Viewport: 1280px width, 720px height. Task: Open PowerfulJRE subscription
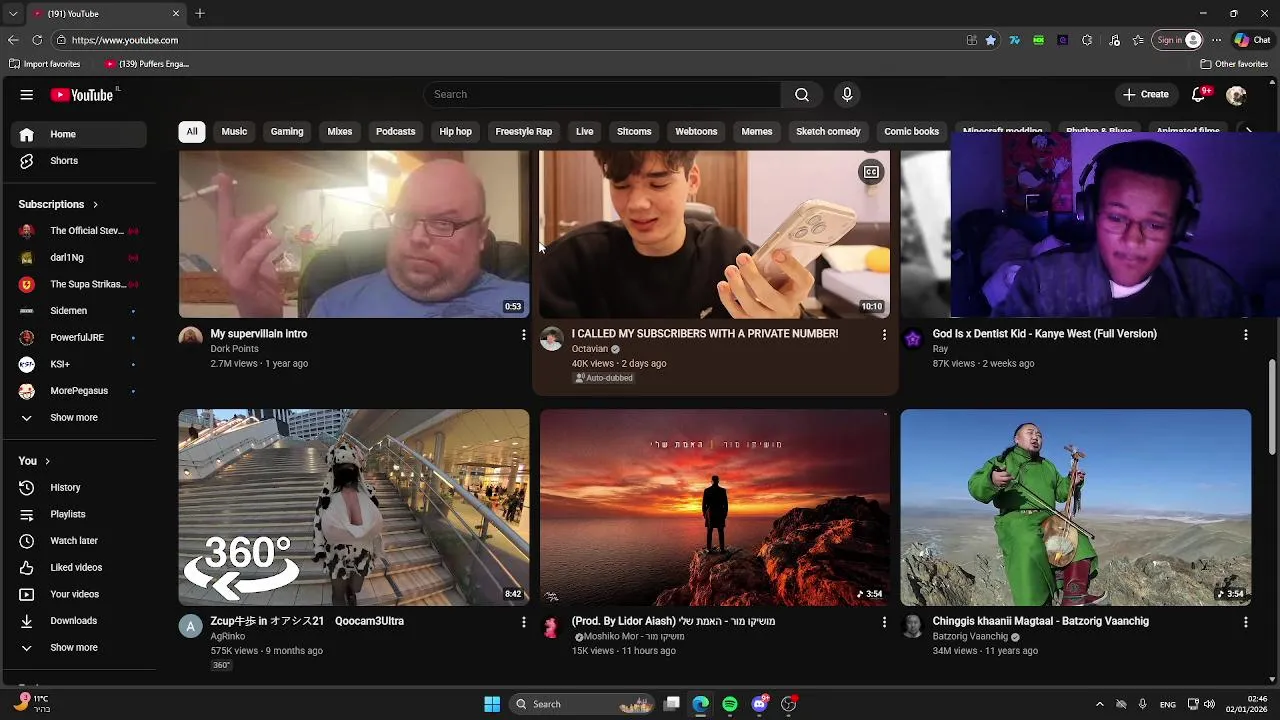click(x=80, y=338)
